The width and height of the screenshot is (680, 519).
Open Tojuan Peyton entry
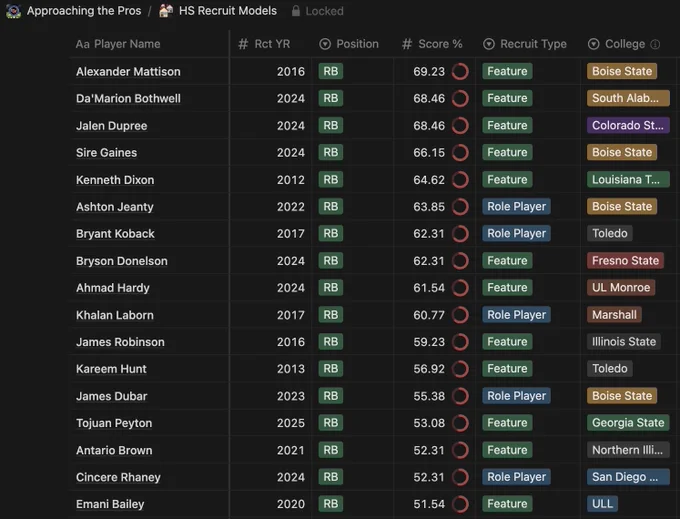coord(114,423)
